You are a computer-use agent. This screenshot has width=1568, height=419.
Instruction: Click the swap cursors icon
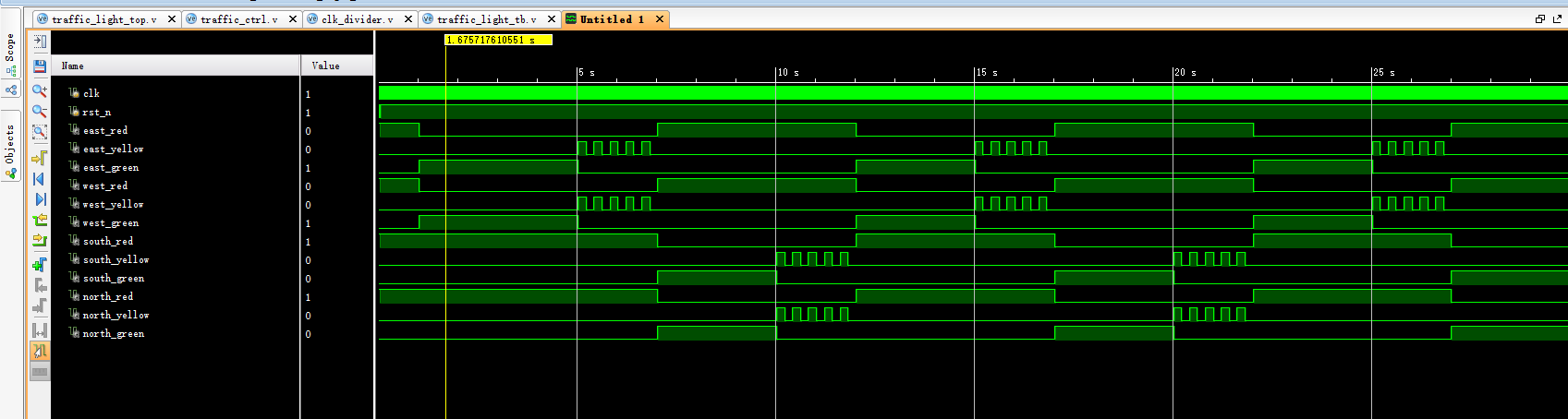pyautogui.click(x=40, y=330)
